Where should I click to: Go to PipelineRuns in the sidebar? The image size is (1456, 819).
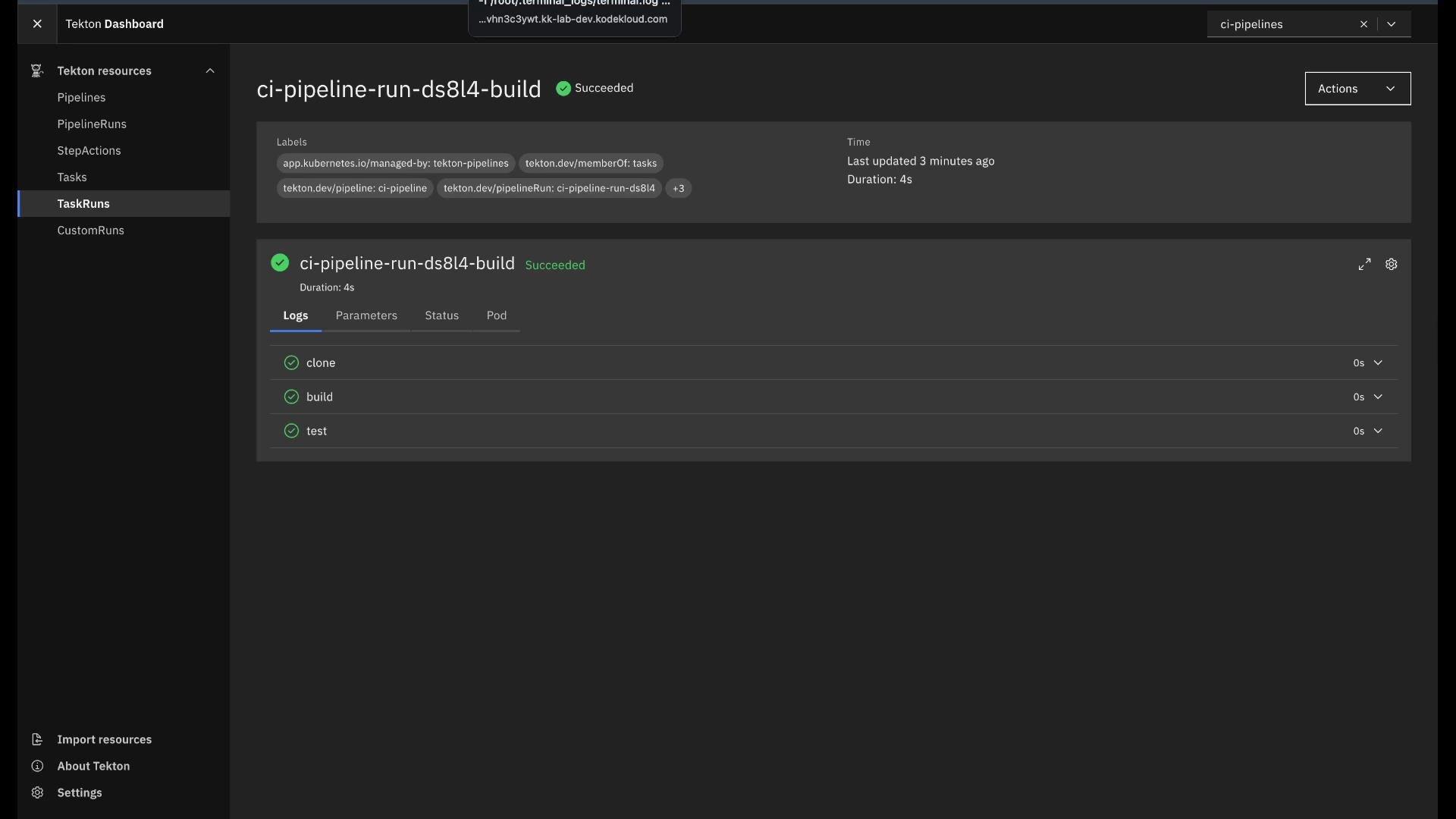tap(92, 124)
